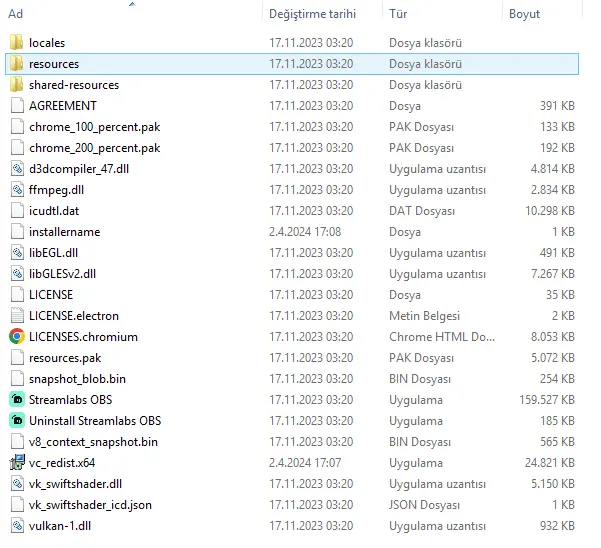This screenshot has width=601, height=548.
Task: Select the Streamlabs OBS application name
Action: point(71,400)
